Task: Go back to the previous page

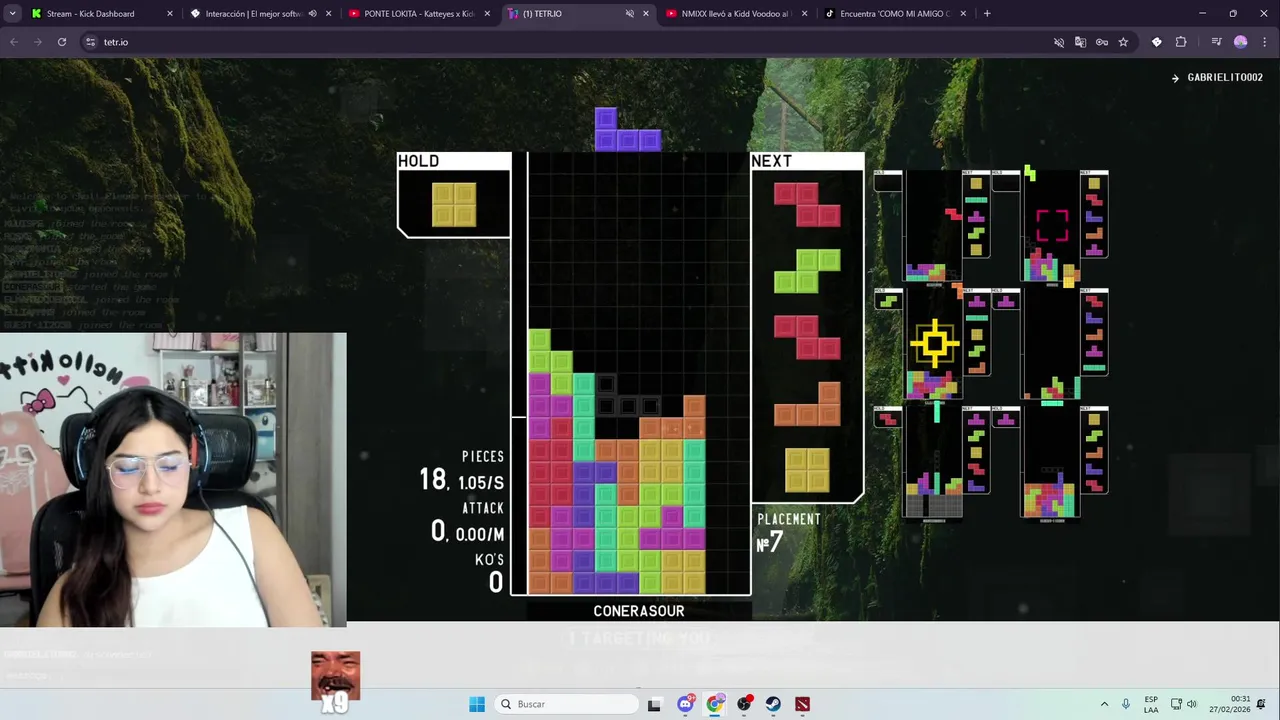Action: pos(14,42)
